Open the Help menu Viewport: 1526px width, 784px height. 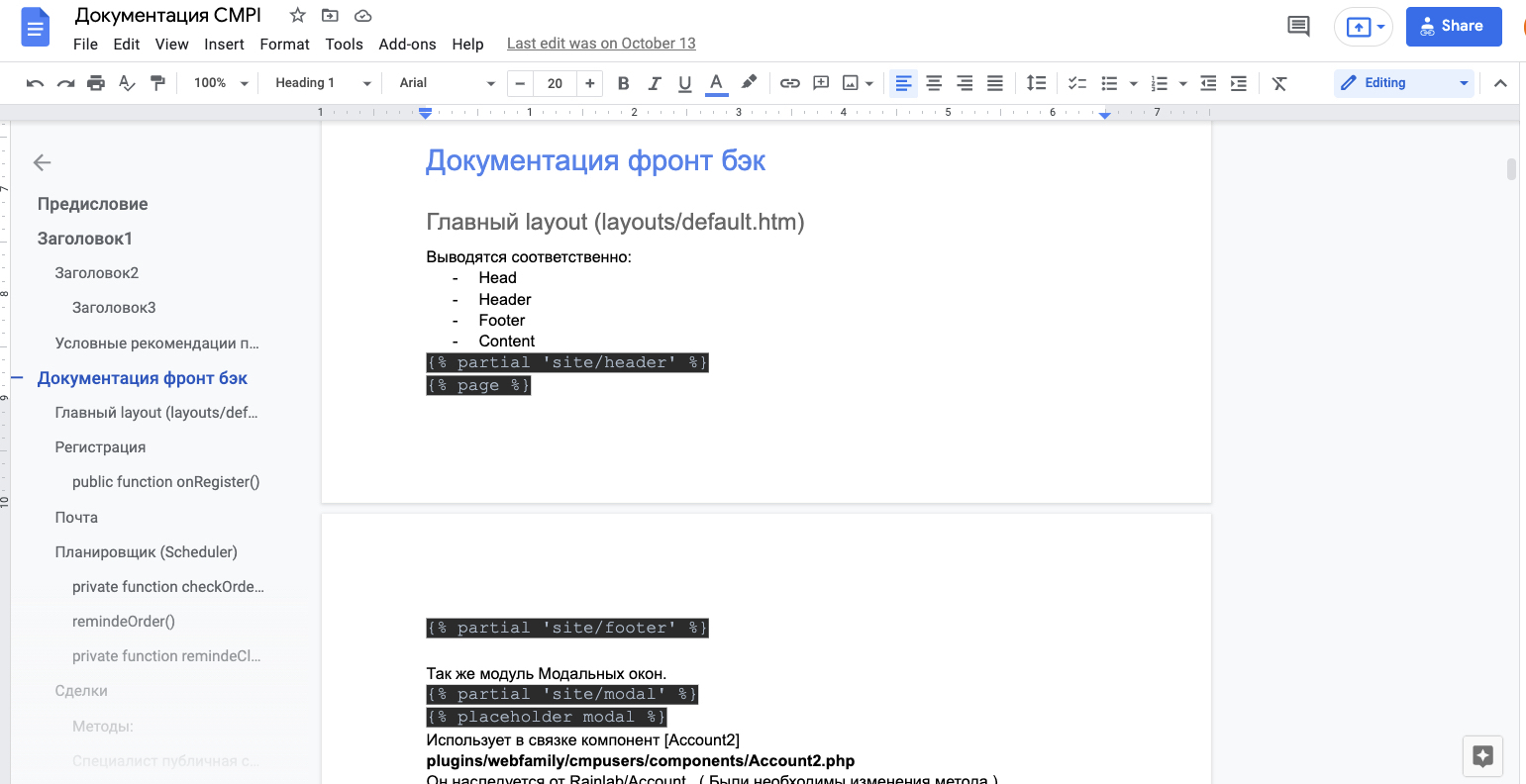coord(467,44)
